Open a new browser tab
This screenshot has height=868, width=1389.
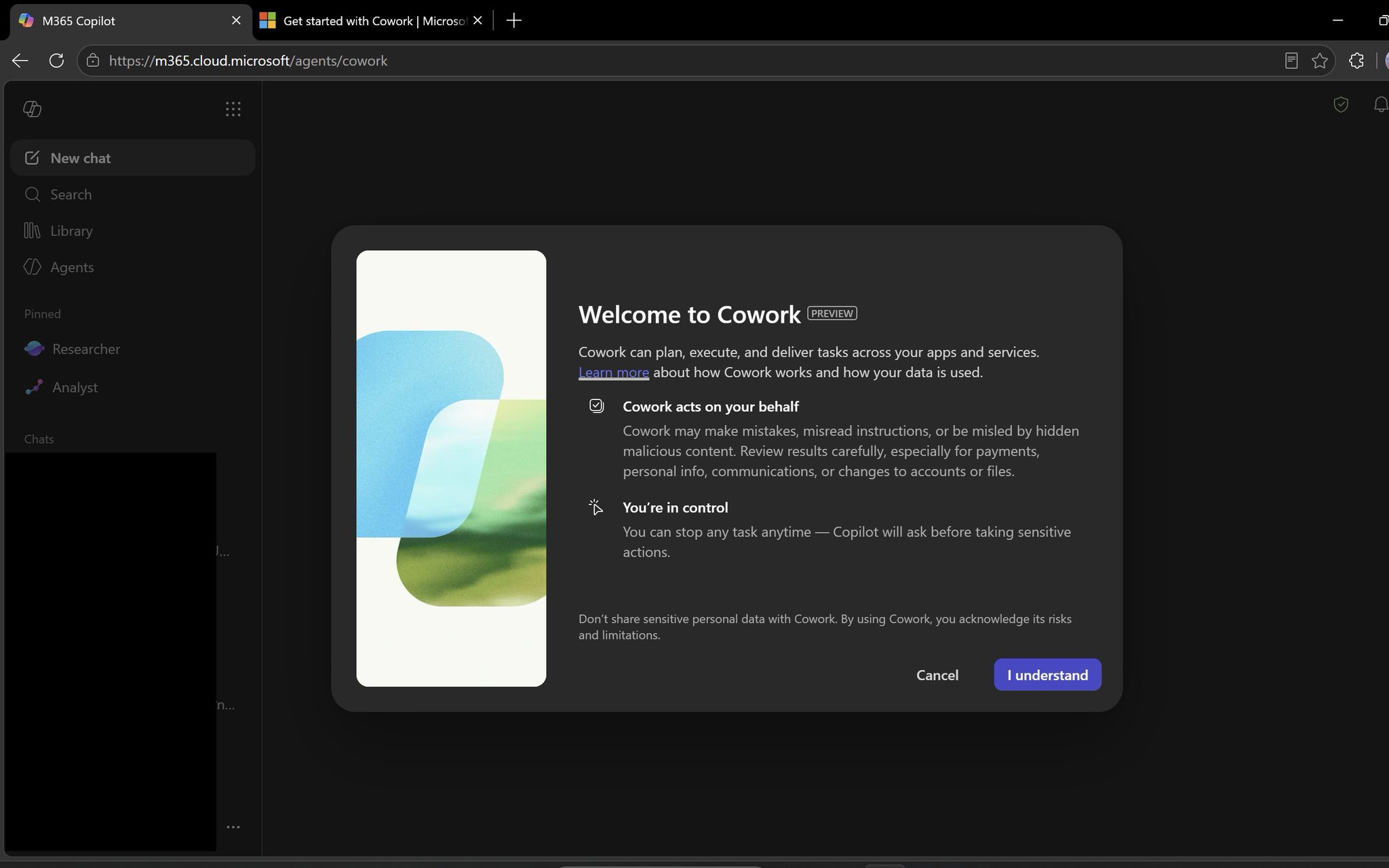pos(514,20)
